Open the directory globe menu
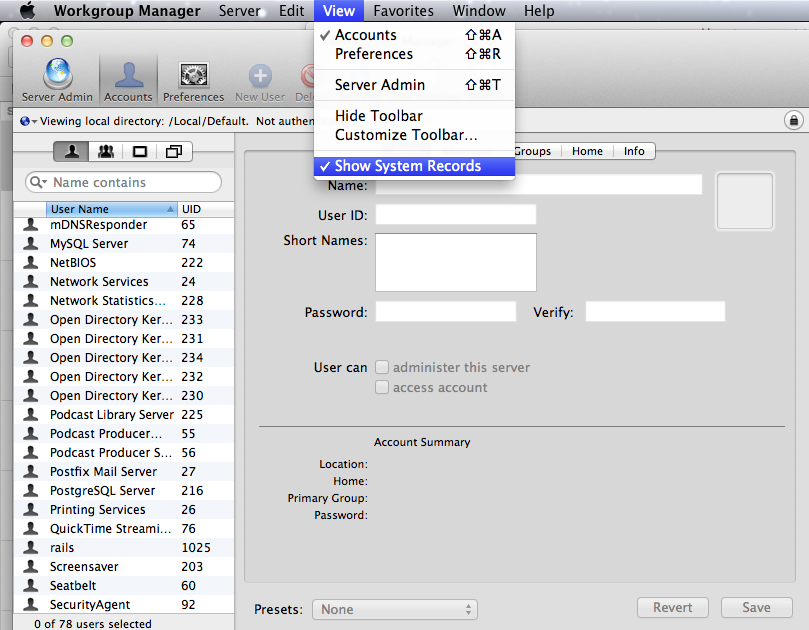 click(28, 121)
